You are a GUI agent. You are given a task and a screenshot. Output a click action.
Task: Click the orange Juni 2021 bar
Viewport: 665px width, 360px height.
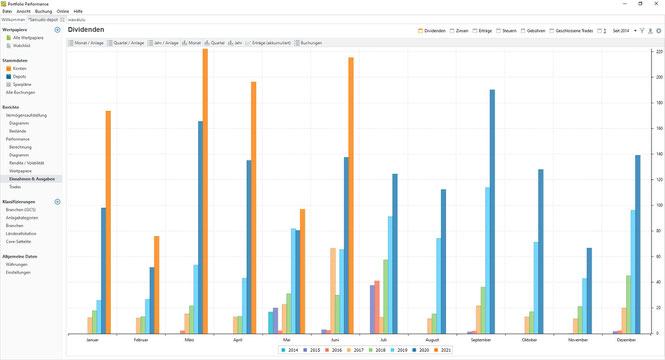tap(351, 195)
